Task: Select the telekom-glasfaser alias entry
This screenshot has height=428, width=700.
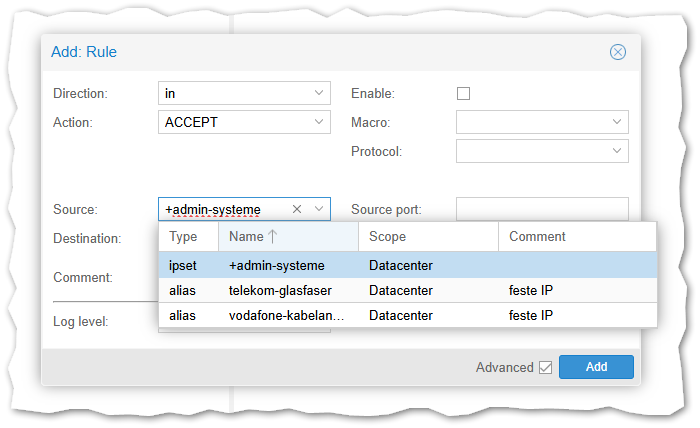Action: [280, 290]
